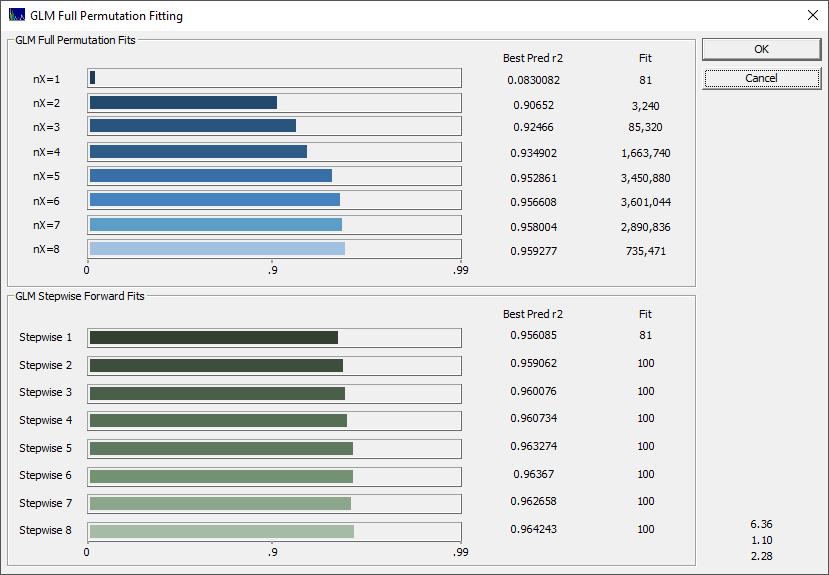
Task: Click stepwise r2 value 0.960076
Action: 533,391
